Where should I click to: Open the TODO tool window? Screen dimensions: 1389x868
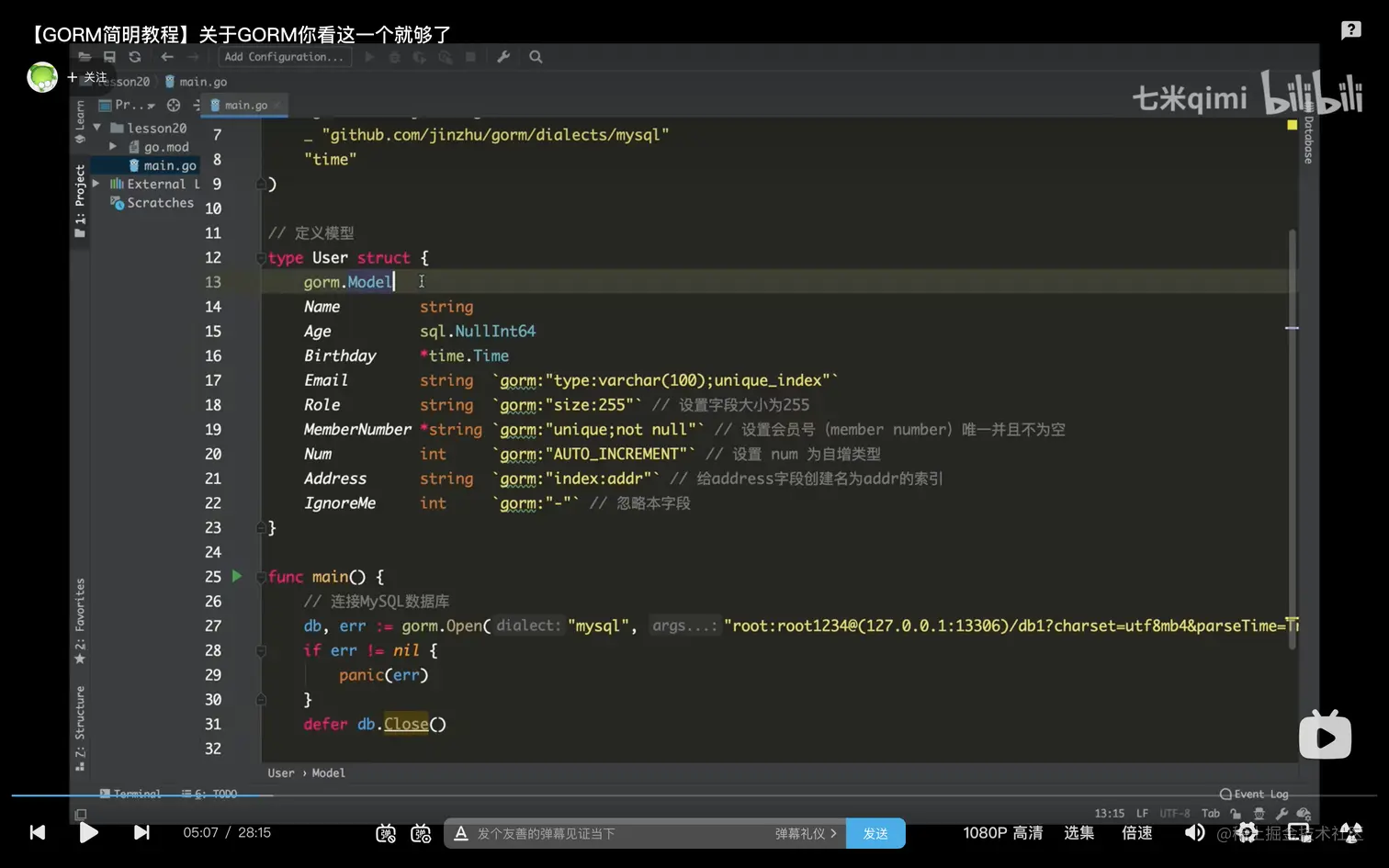point(209,794)
